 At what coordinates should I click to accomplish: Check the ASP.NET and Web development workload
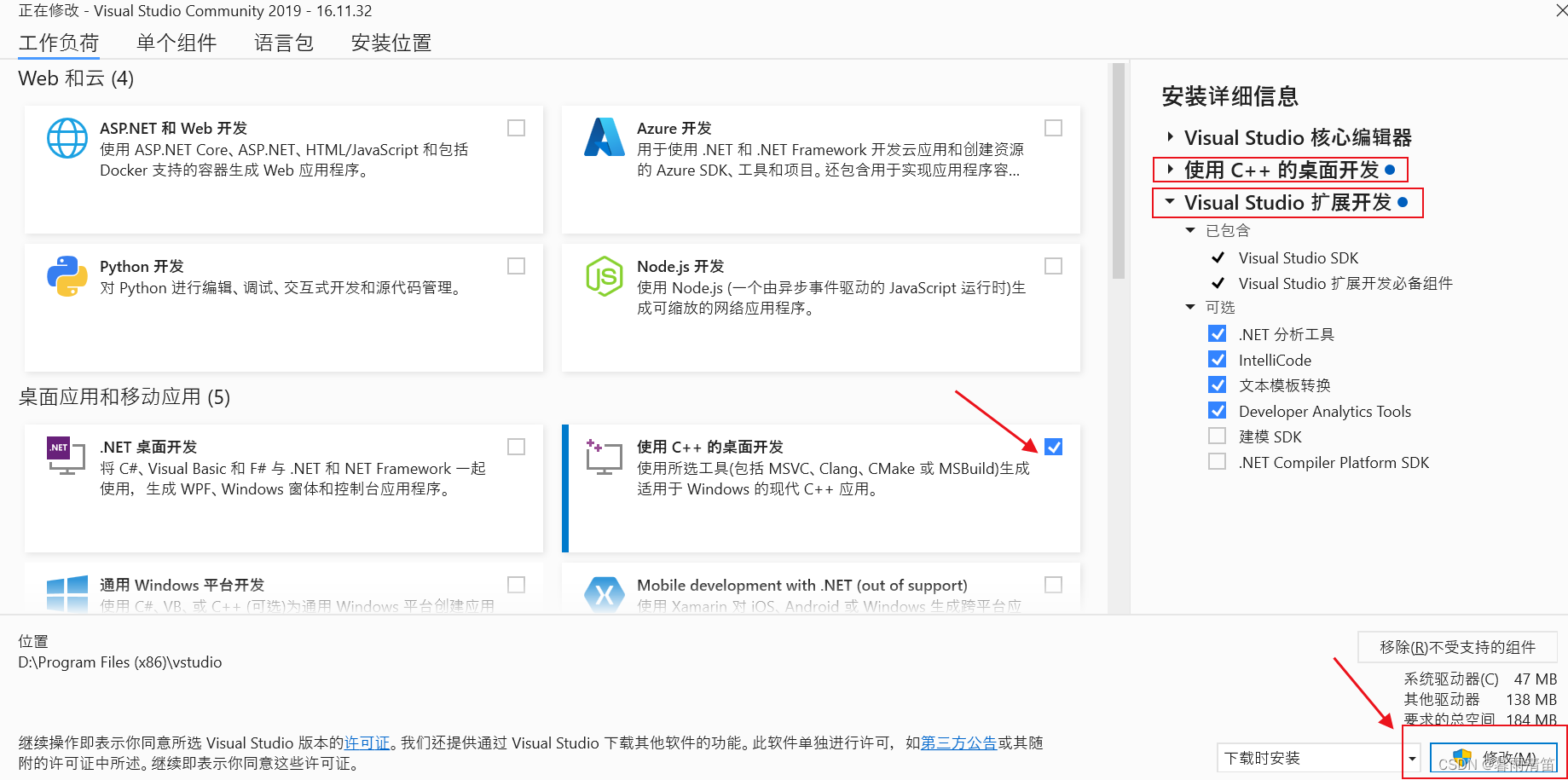click(516, 128)
